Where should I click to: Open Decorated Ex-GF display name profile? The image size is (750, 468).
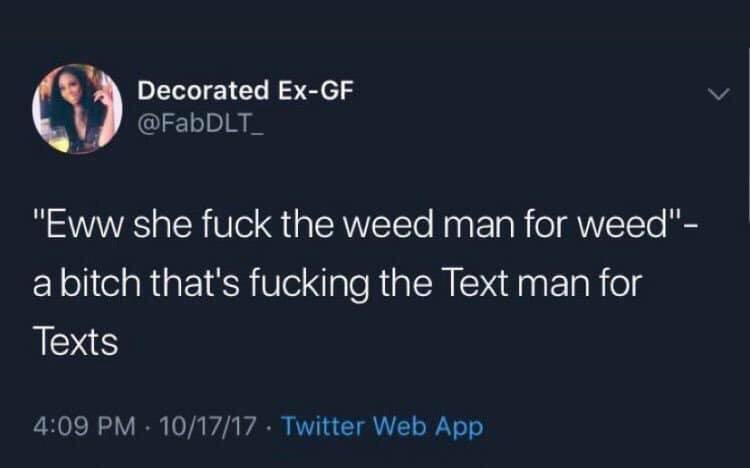coord(245,90)
